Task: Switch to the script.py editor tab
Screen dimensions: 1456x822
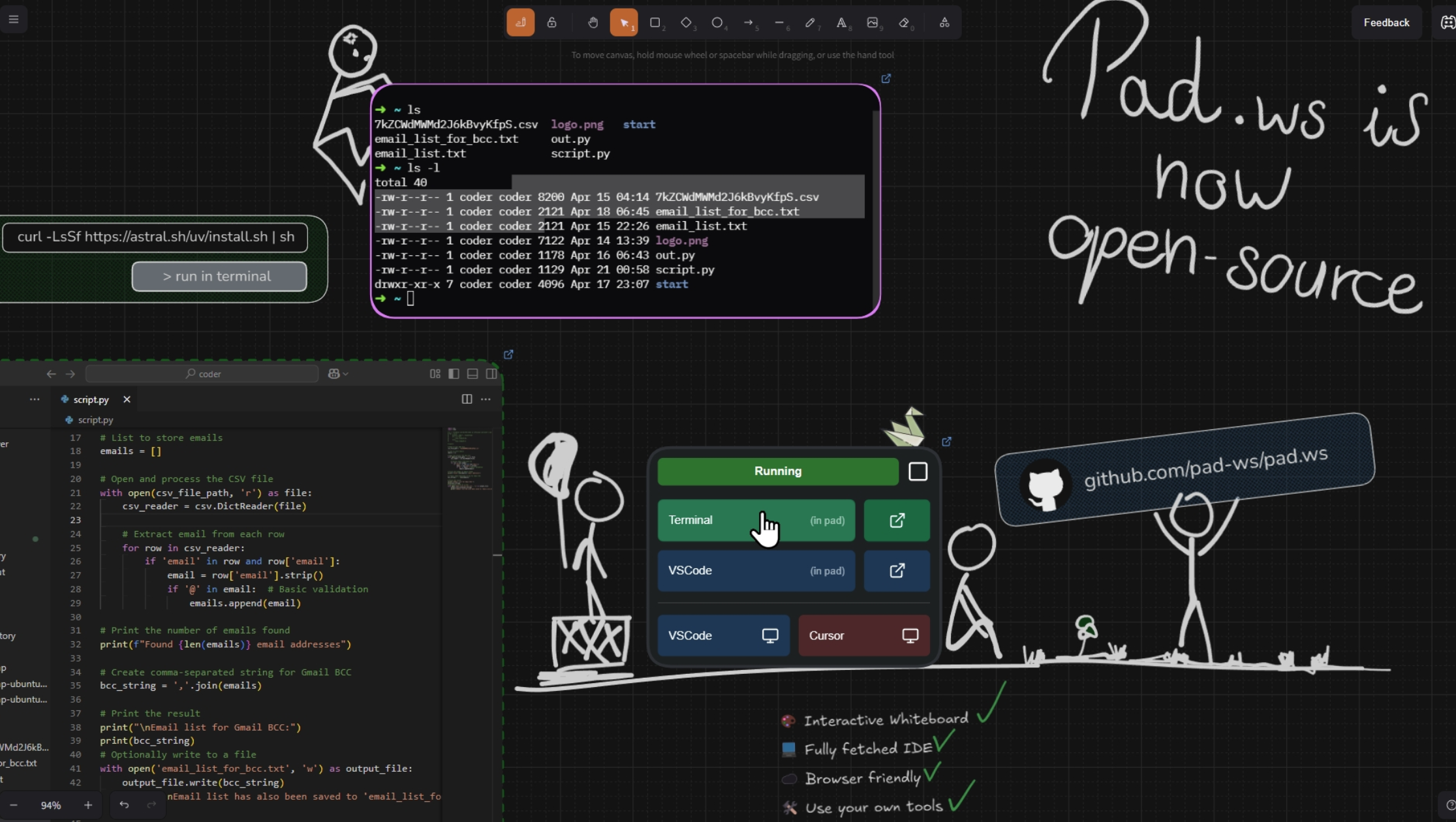Action: coord(91,399)
